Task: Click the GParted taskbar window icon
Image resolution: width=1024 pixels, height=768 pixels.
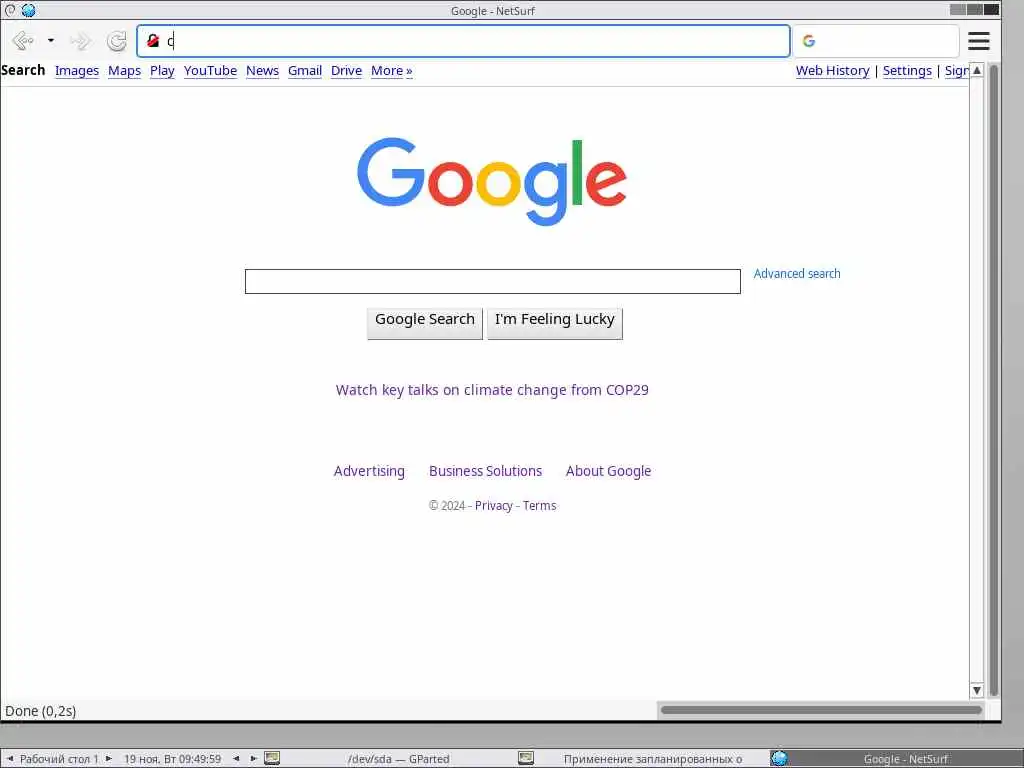Action: coord(272,758)
